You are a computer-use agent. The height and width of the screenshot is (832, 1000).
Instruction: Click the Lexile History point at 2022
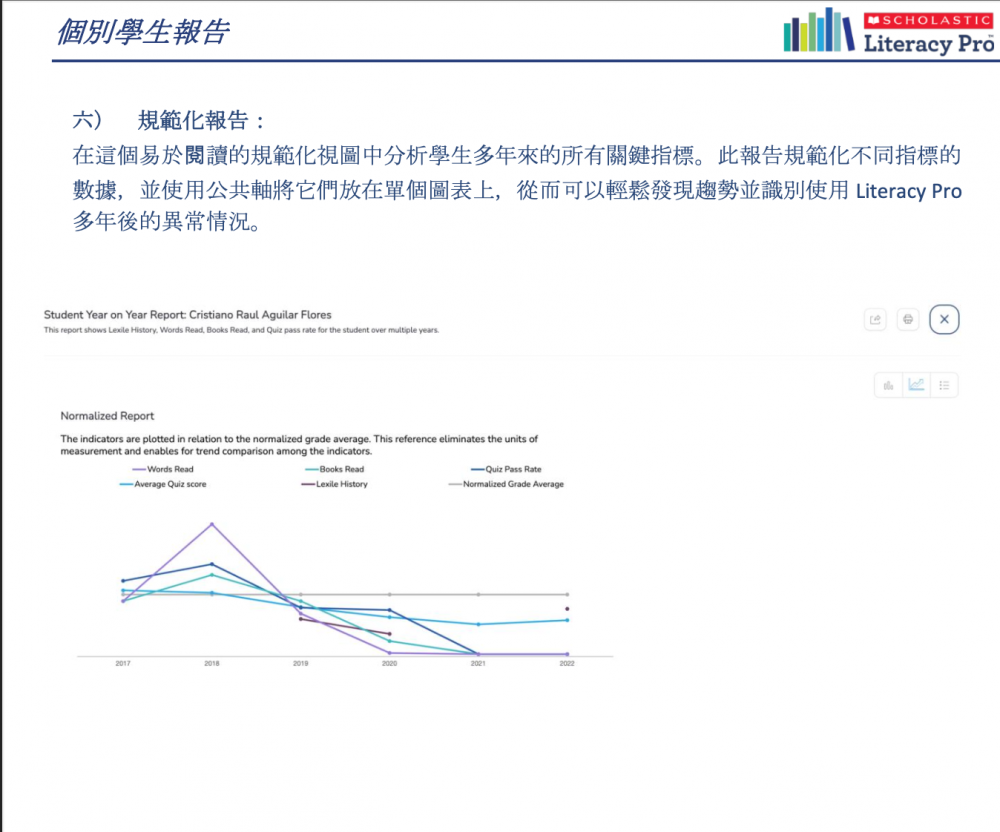click(567, 608)
